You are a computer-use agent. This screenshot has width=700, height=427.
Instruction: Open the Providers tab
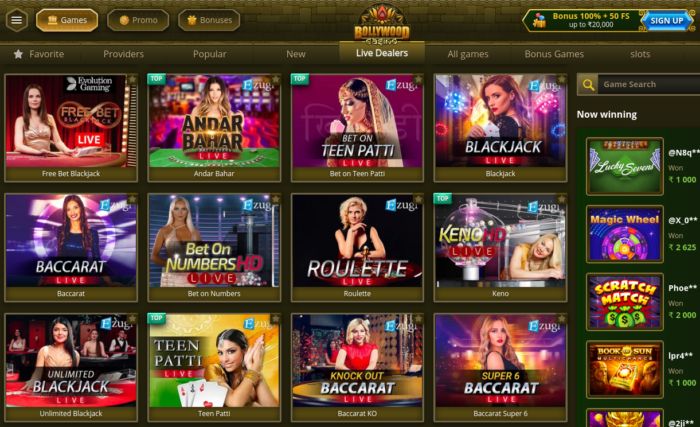(x=124, y=54)
